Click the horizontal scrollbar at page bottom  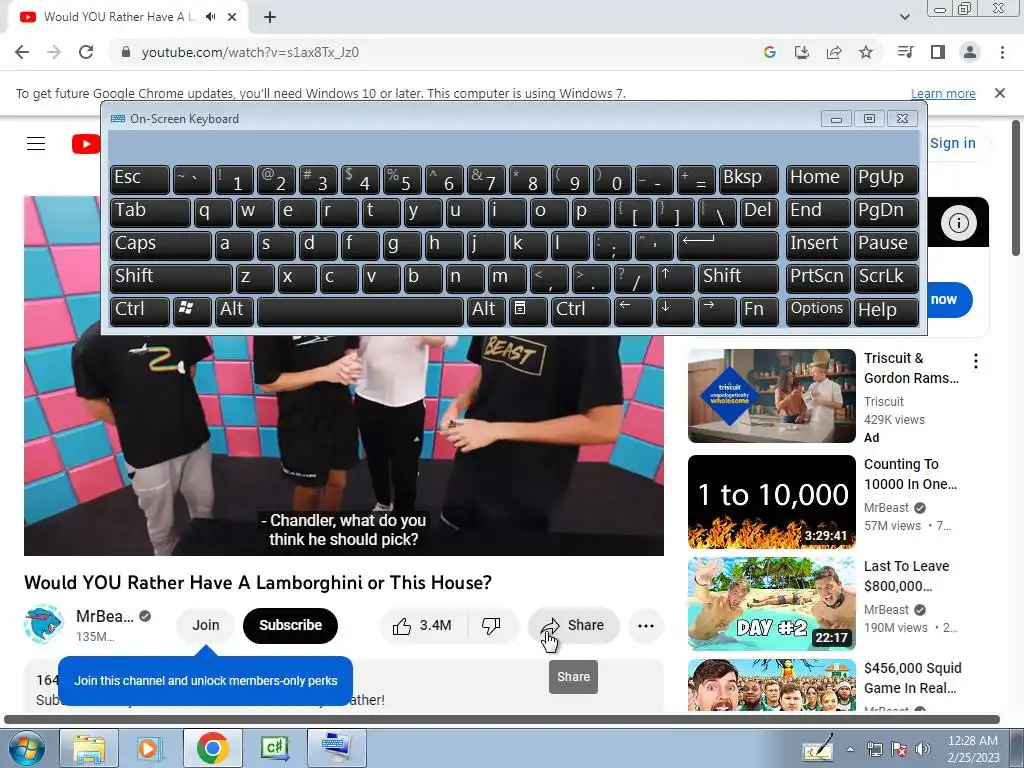(502, 719)
